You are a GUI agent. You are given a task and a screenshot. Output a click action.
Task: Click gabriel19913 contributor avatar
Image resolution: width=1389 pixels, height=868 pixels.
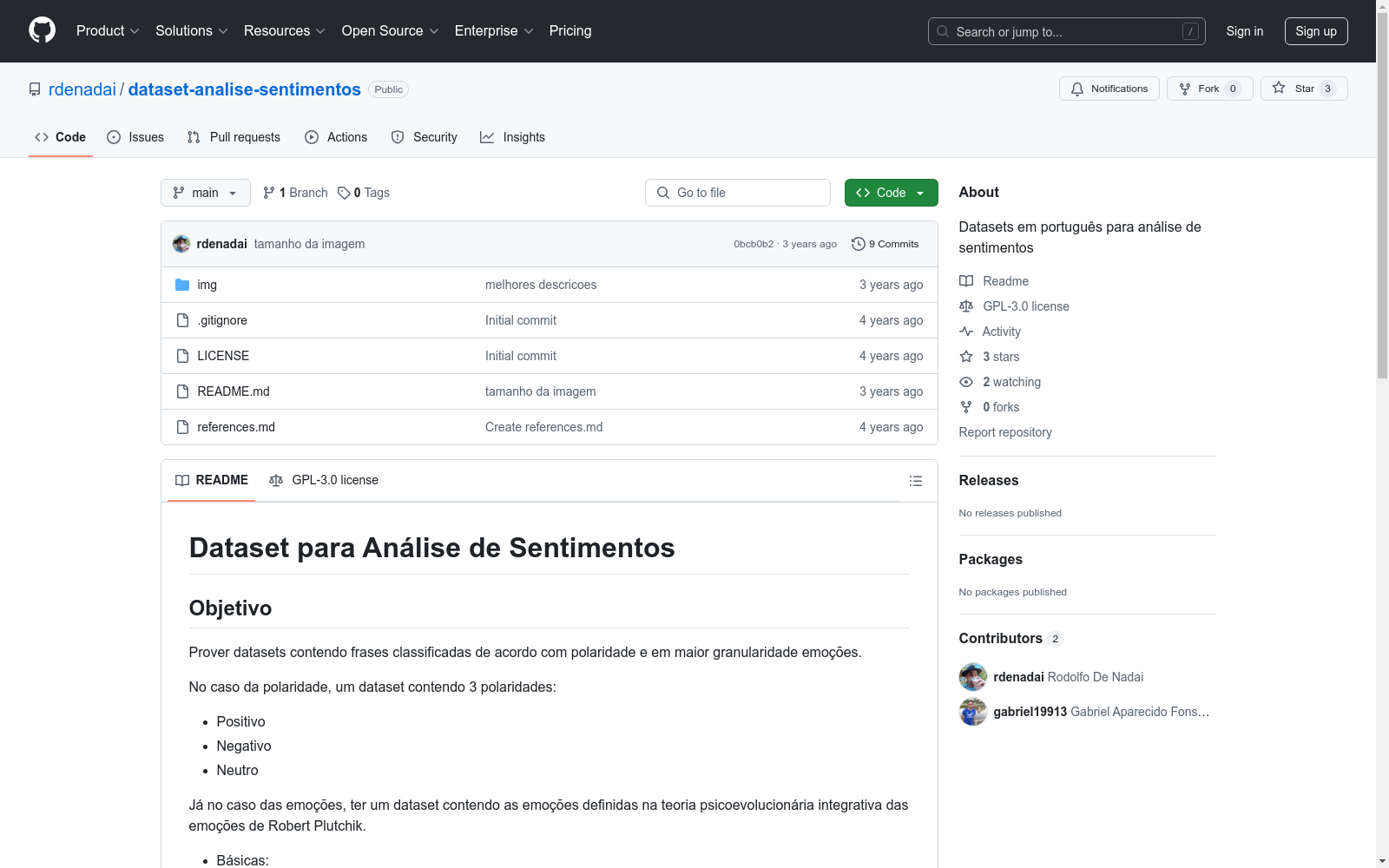click(x=973, y=712)
